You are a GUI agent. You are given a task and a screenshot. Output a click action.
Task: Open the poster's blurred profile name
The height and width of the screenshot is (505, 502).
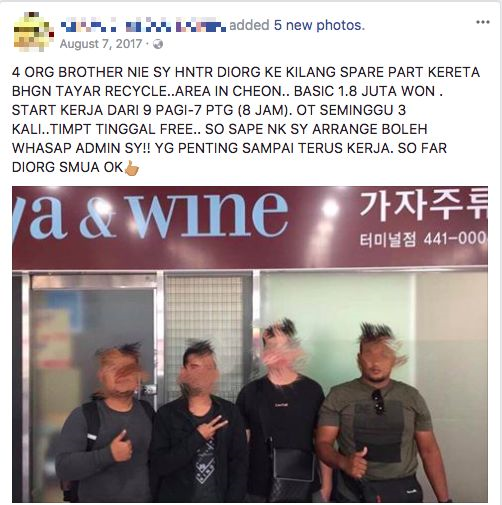[x=143, y=25]
